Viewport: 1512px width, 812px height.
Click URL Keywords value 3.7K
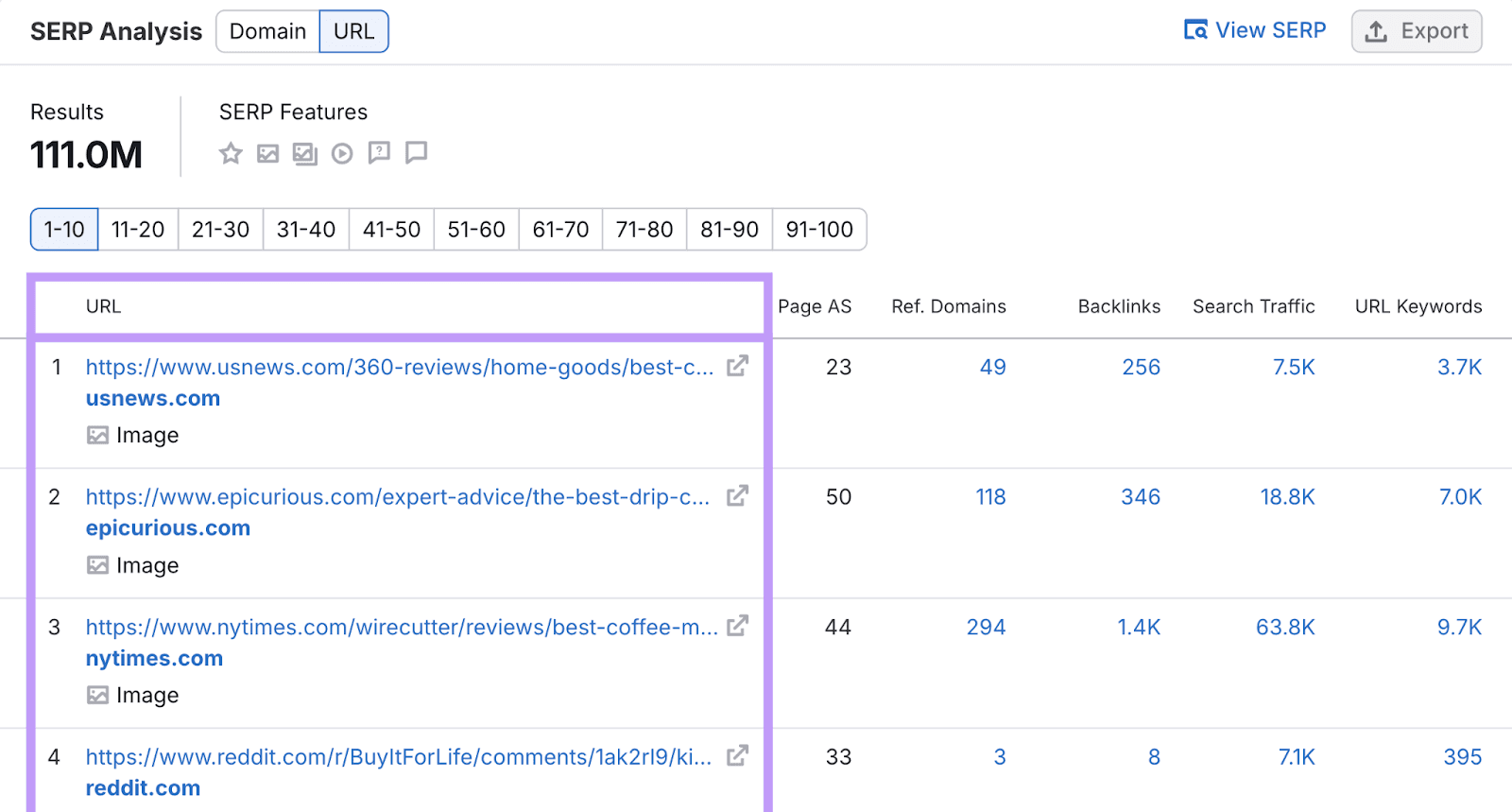1460,367
